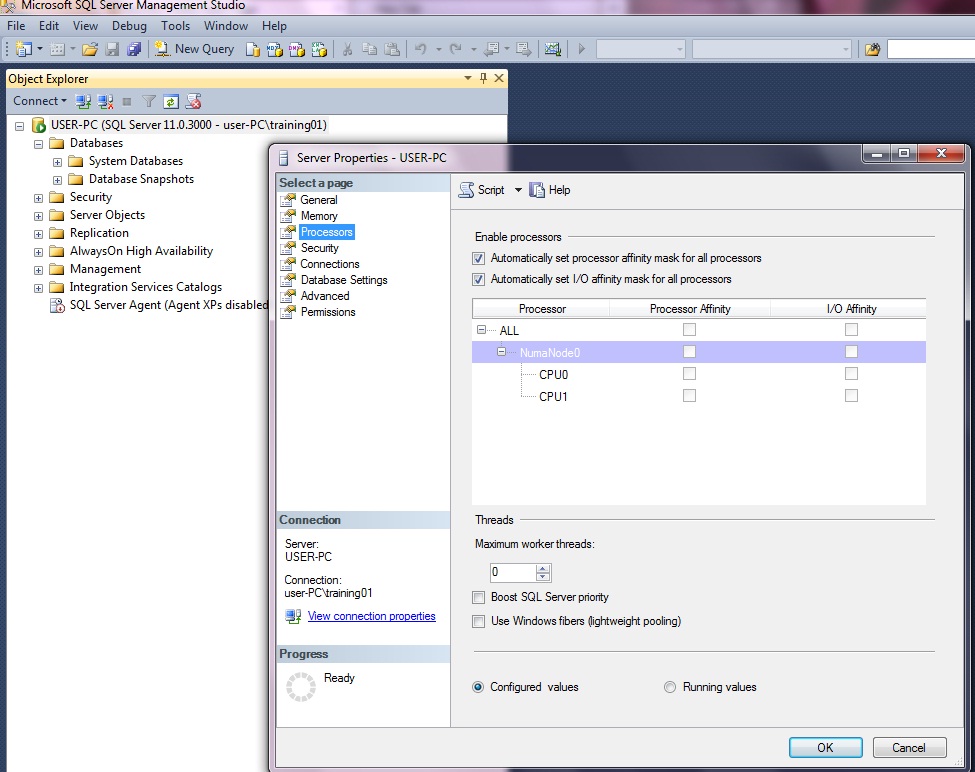This screenshot has width=975, height=772.
Task: Collapse the ALL processor node
Action: coord(481,330)
